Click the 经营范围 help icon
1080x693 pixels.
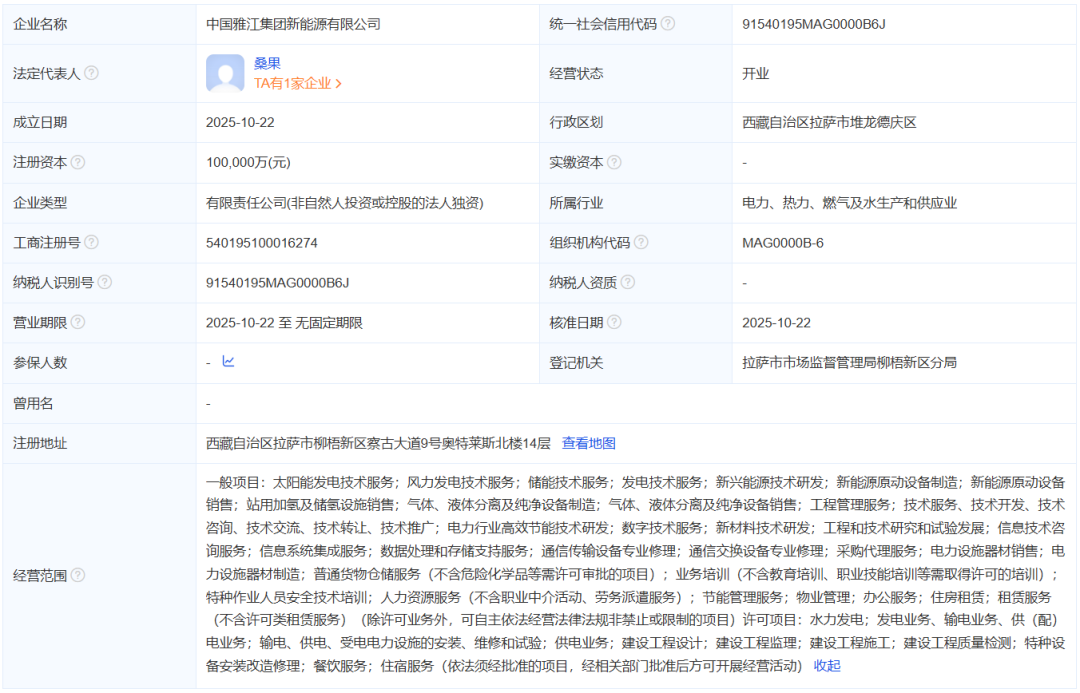pyautogui.click(x=78, y=575)
